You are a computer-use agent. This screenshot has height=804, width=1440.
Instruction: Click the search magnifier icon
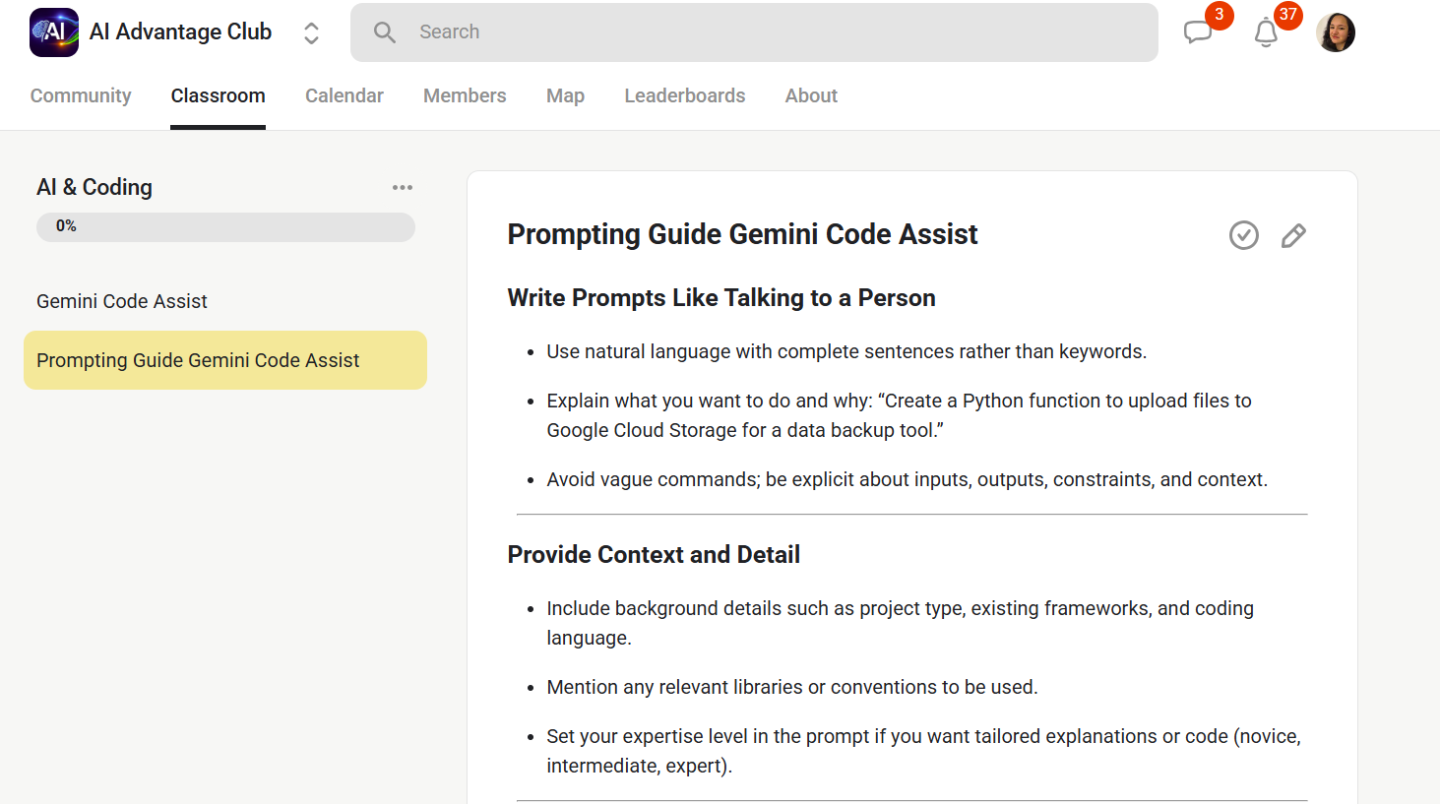pyautogui.click(x=384, y=32)
